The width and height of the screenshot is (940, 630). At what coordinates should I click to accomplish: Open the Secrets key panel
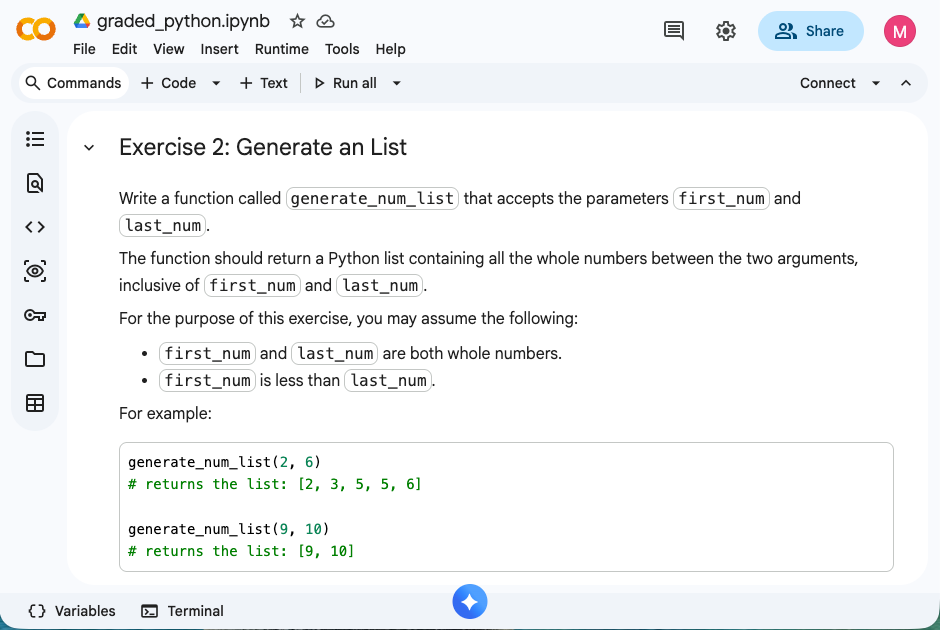tap(35, 315)
